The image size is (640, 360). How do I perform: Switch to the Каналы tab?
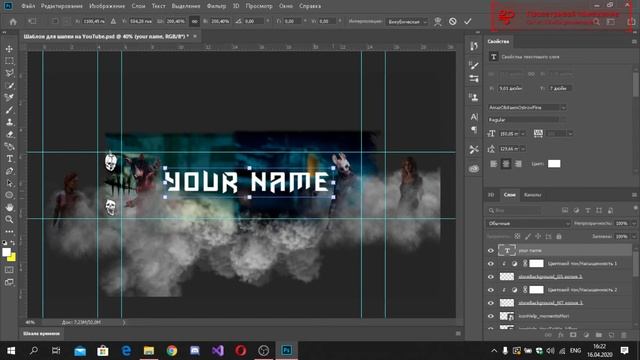click(532, 195)
